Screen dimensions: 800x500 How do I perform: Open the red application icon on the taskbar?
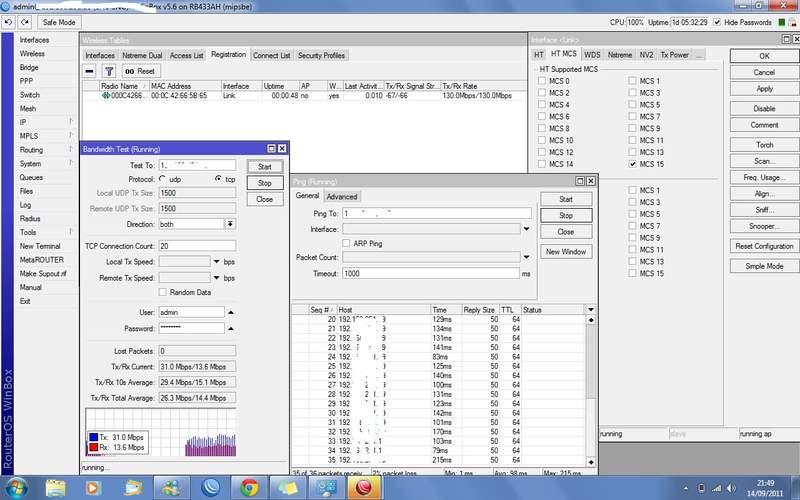363,488
